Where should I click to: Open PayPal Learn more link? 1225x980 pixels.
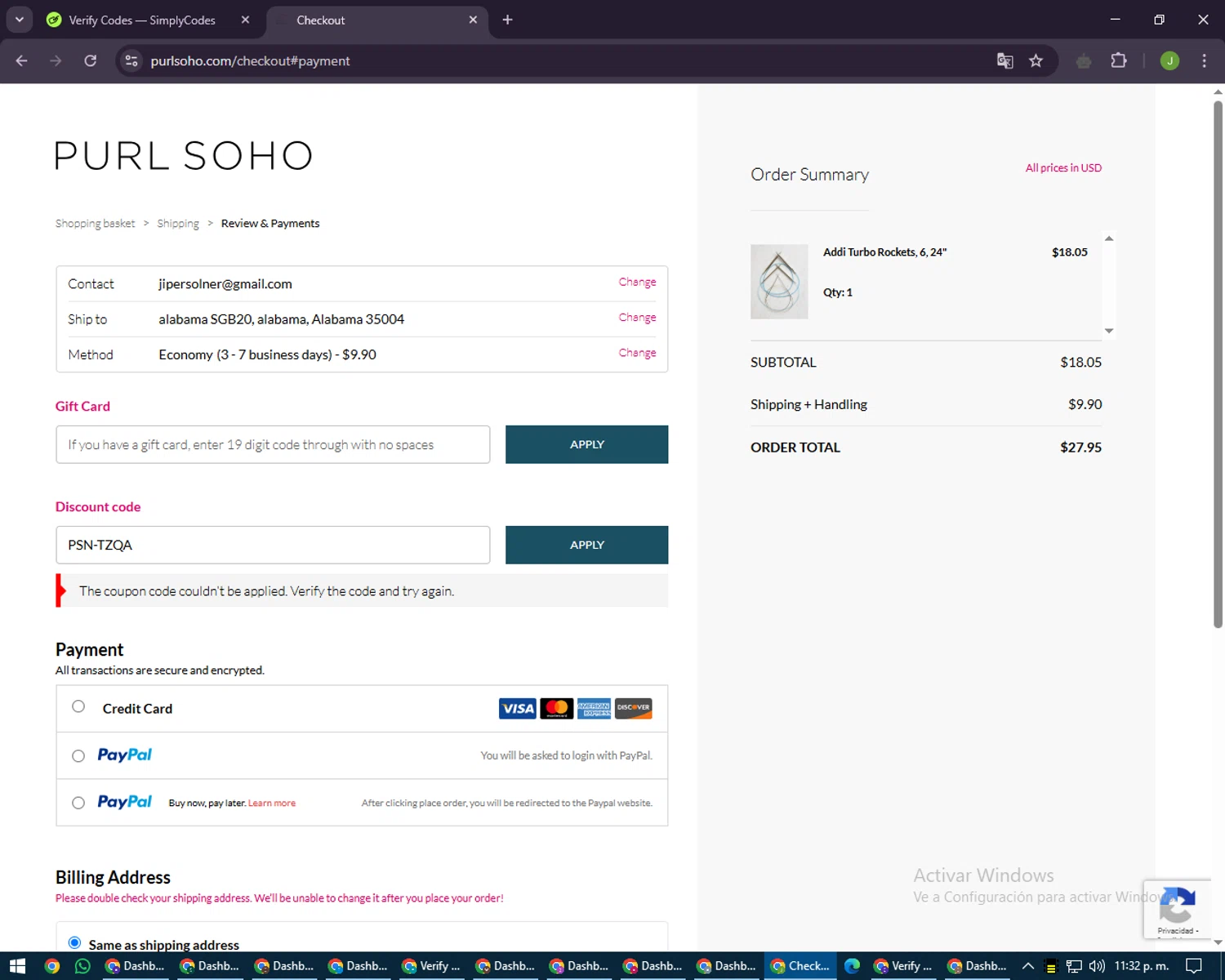(272, 803)
